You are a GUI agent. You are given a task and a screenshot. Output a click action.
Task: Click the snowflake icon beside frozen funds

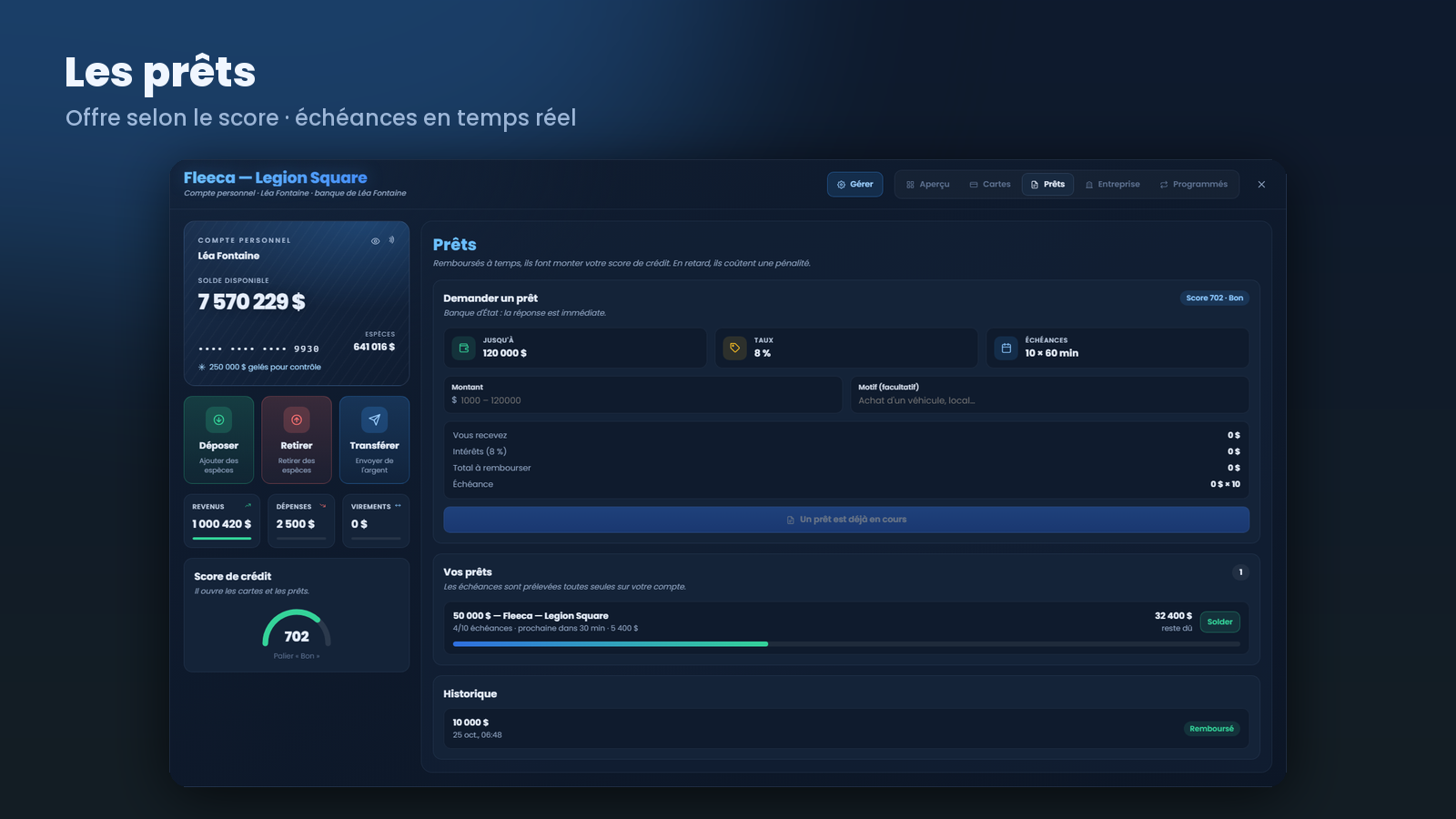(202, 368)
